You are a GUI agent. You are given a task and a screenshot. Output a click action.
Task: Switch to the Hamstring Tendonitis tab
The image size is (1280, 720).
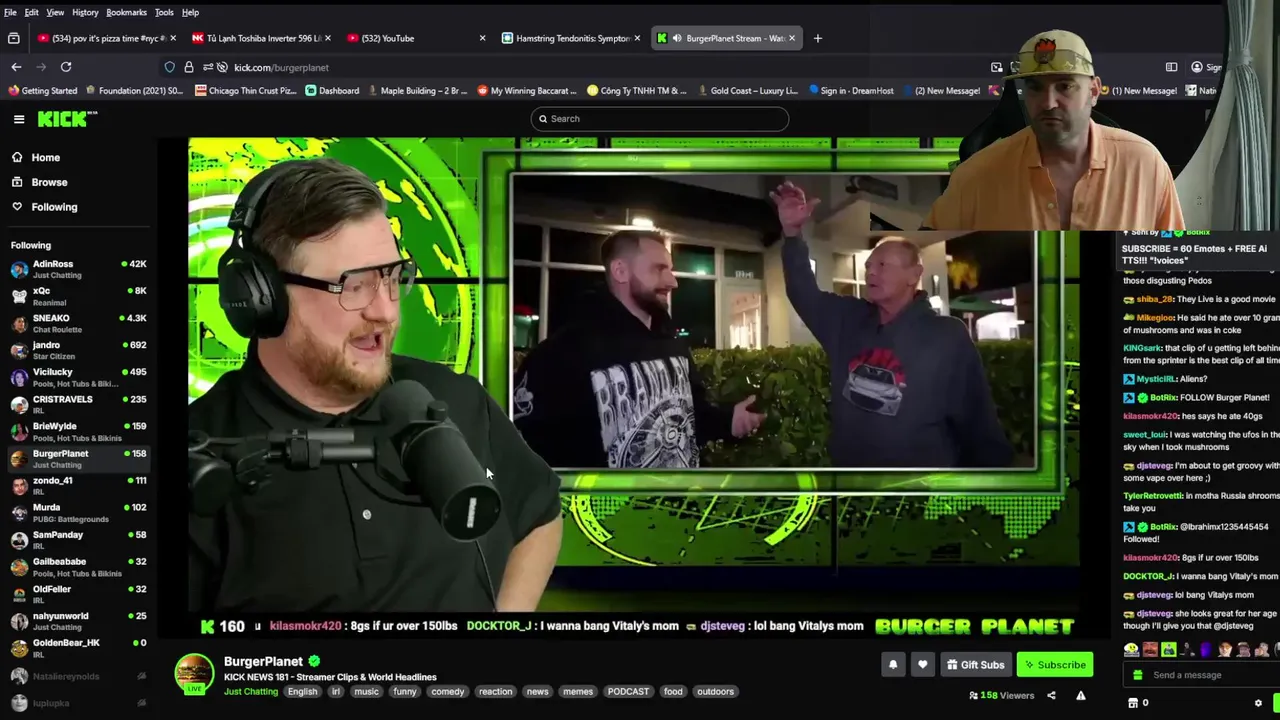(x=572, y=38)
